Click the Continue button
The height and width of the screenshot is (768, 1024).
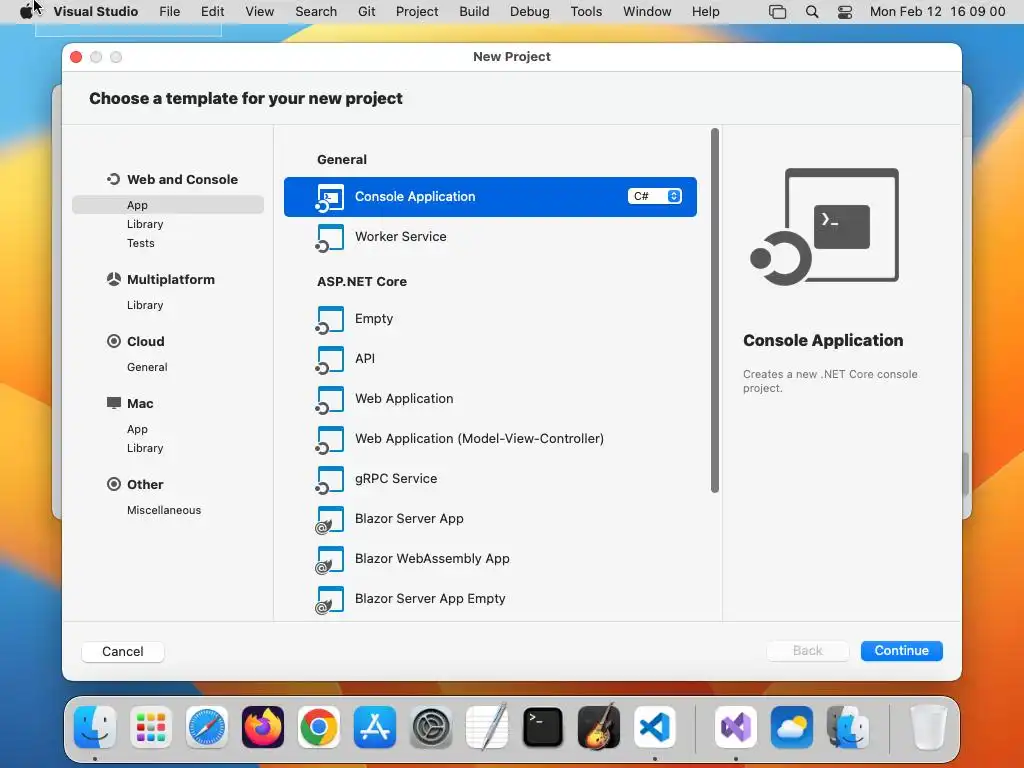coord(901,650)
